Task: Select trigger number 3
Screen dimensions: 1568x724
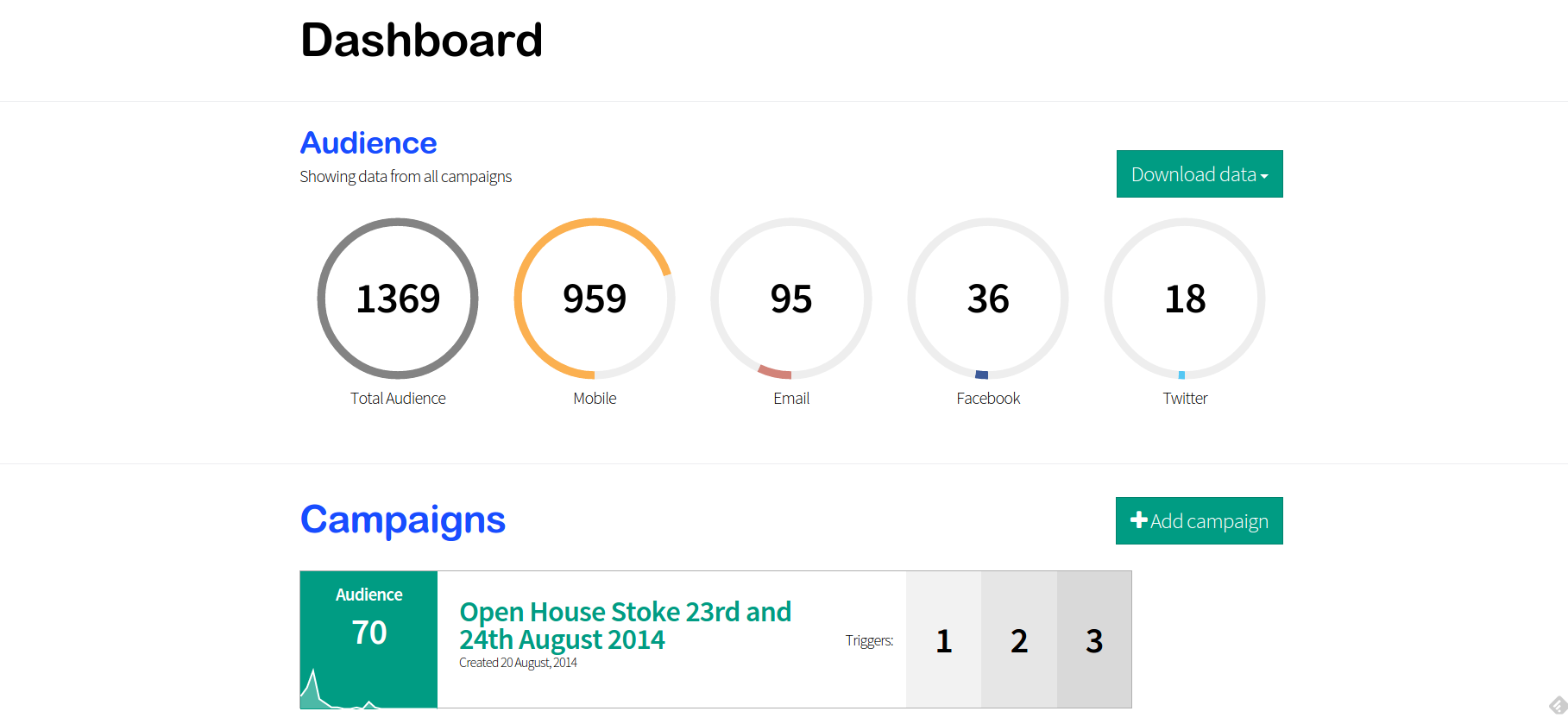Action: [1094, 640]
